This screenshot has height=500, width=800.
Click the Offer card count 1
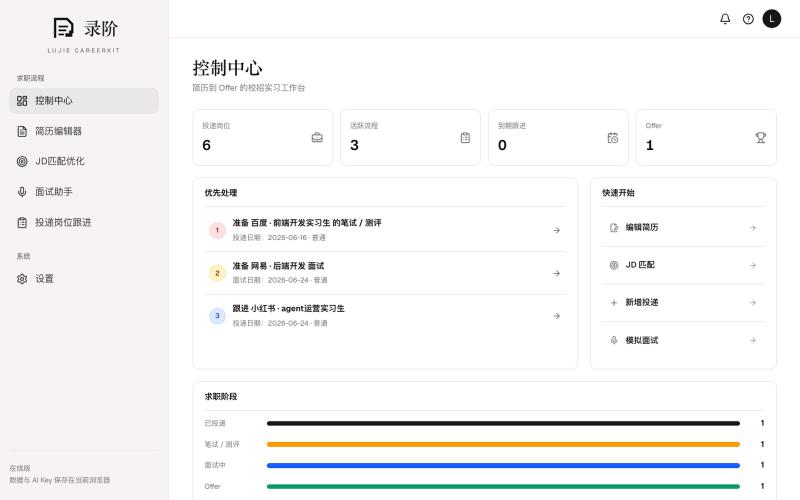point(649,145)
